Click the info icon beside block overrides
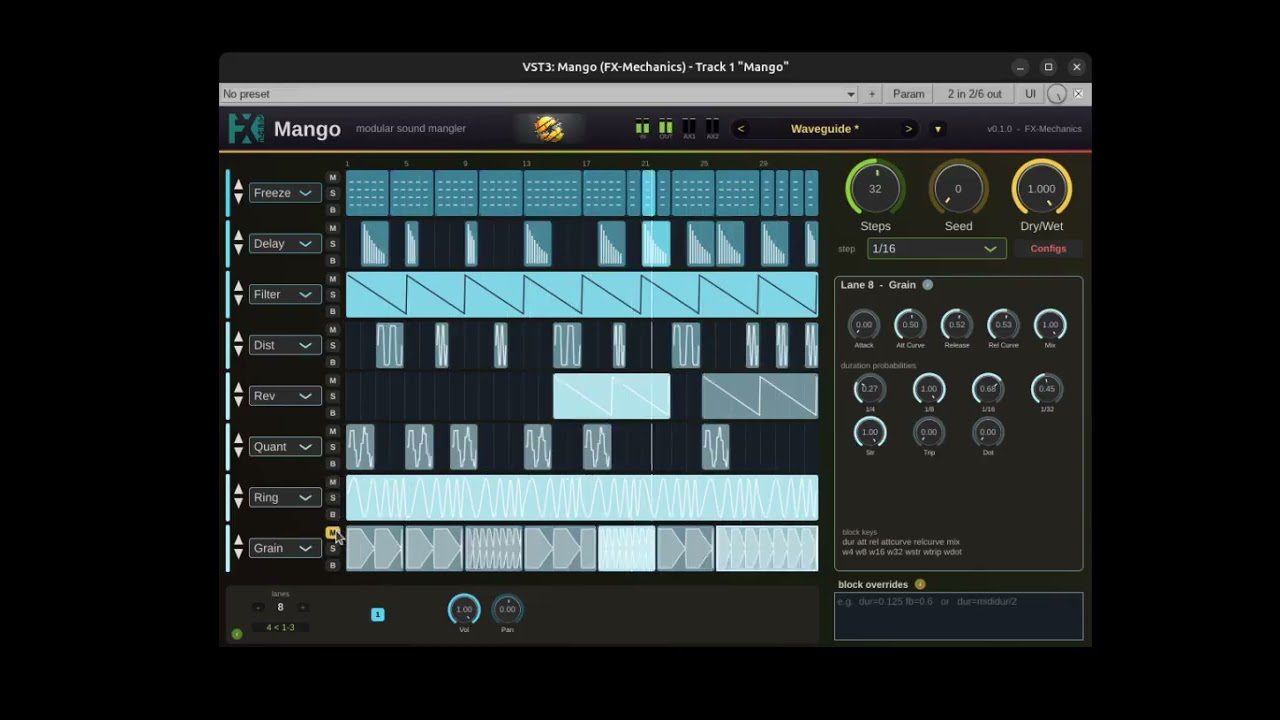 coord(920,584)
